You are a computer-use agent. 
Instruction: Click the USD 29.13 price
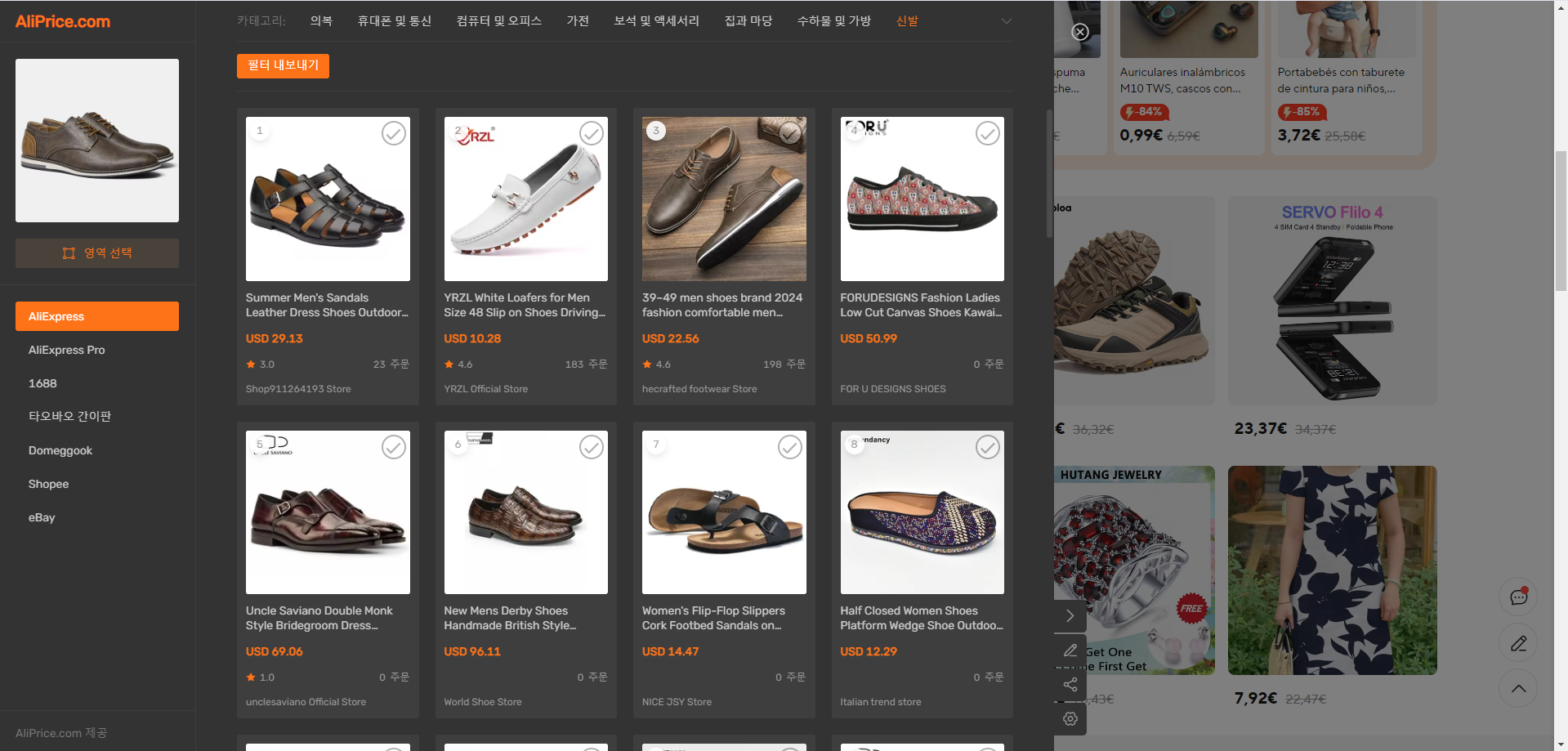click(275, 338)
